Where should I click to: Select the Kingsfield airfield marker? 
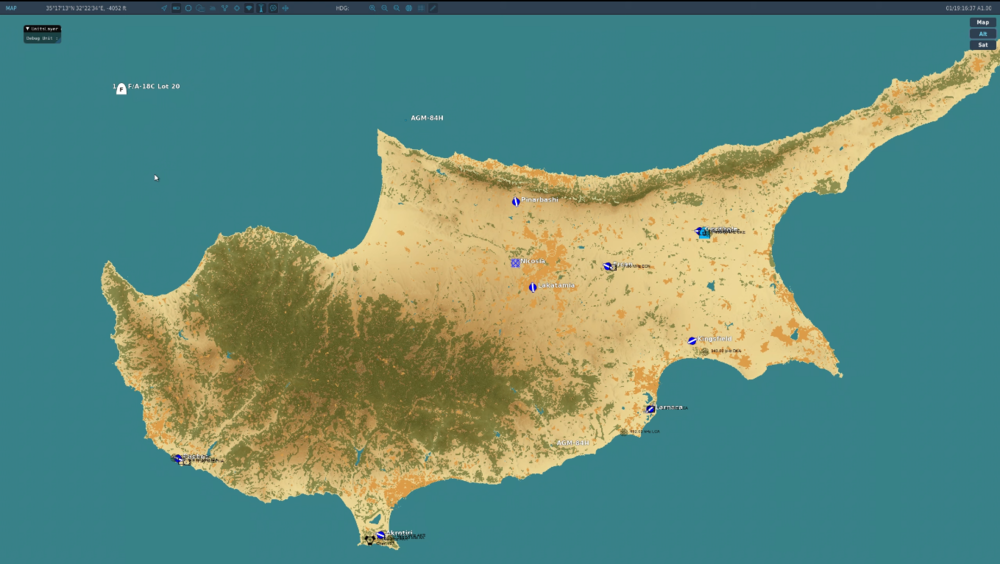[692, 341]
